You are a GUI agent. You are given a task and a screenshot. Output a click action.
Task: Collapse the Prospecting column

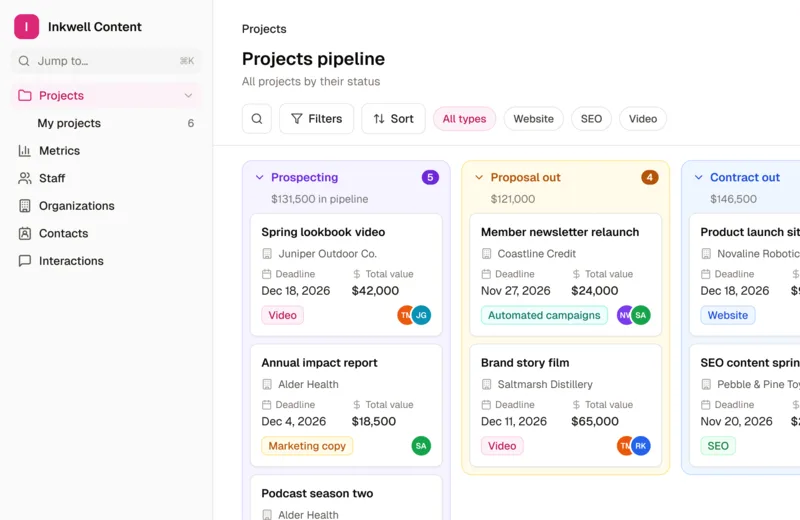tap(260, 178)
